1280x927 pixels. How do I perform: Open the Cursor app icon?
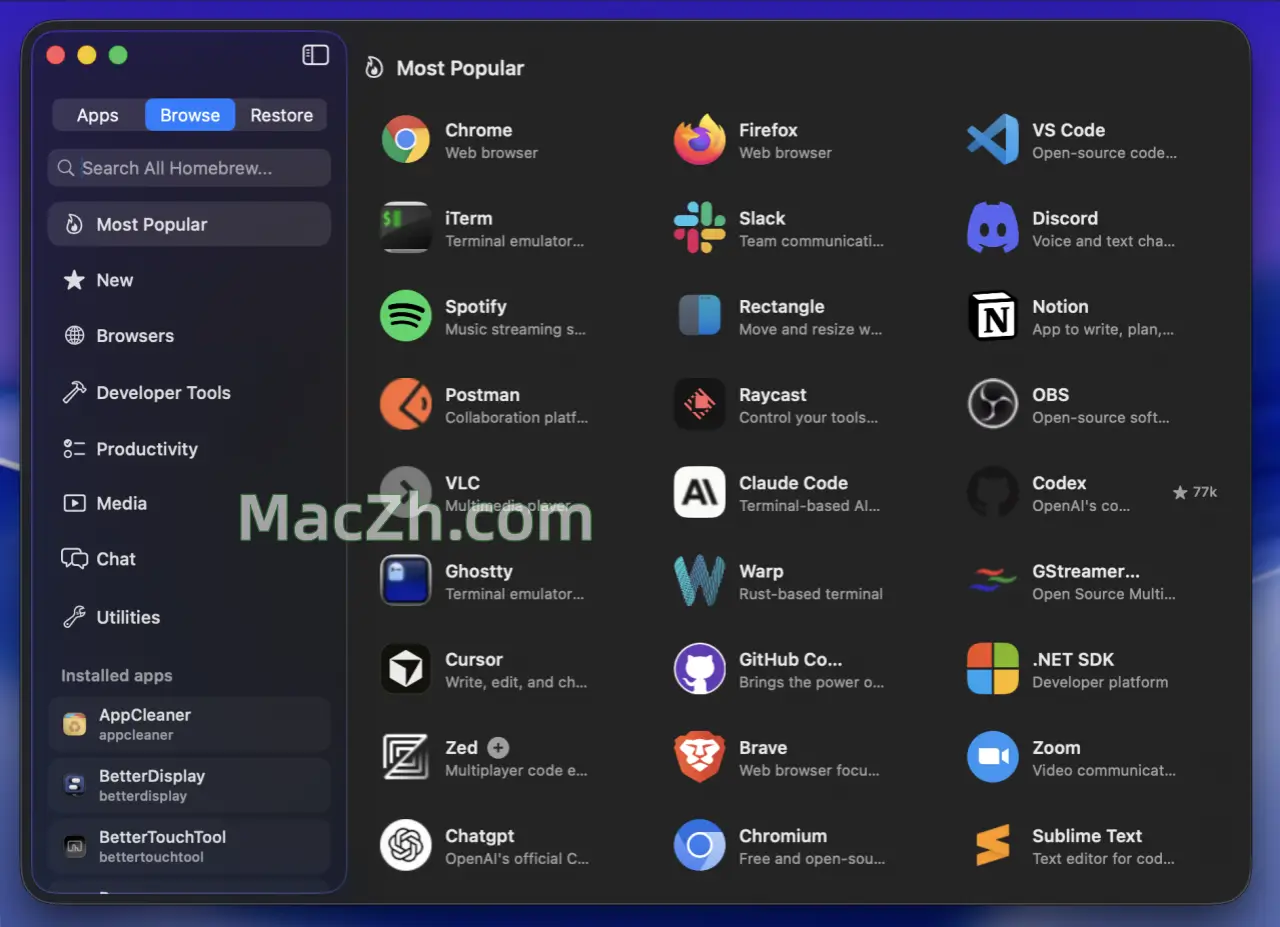point(406,669)
